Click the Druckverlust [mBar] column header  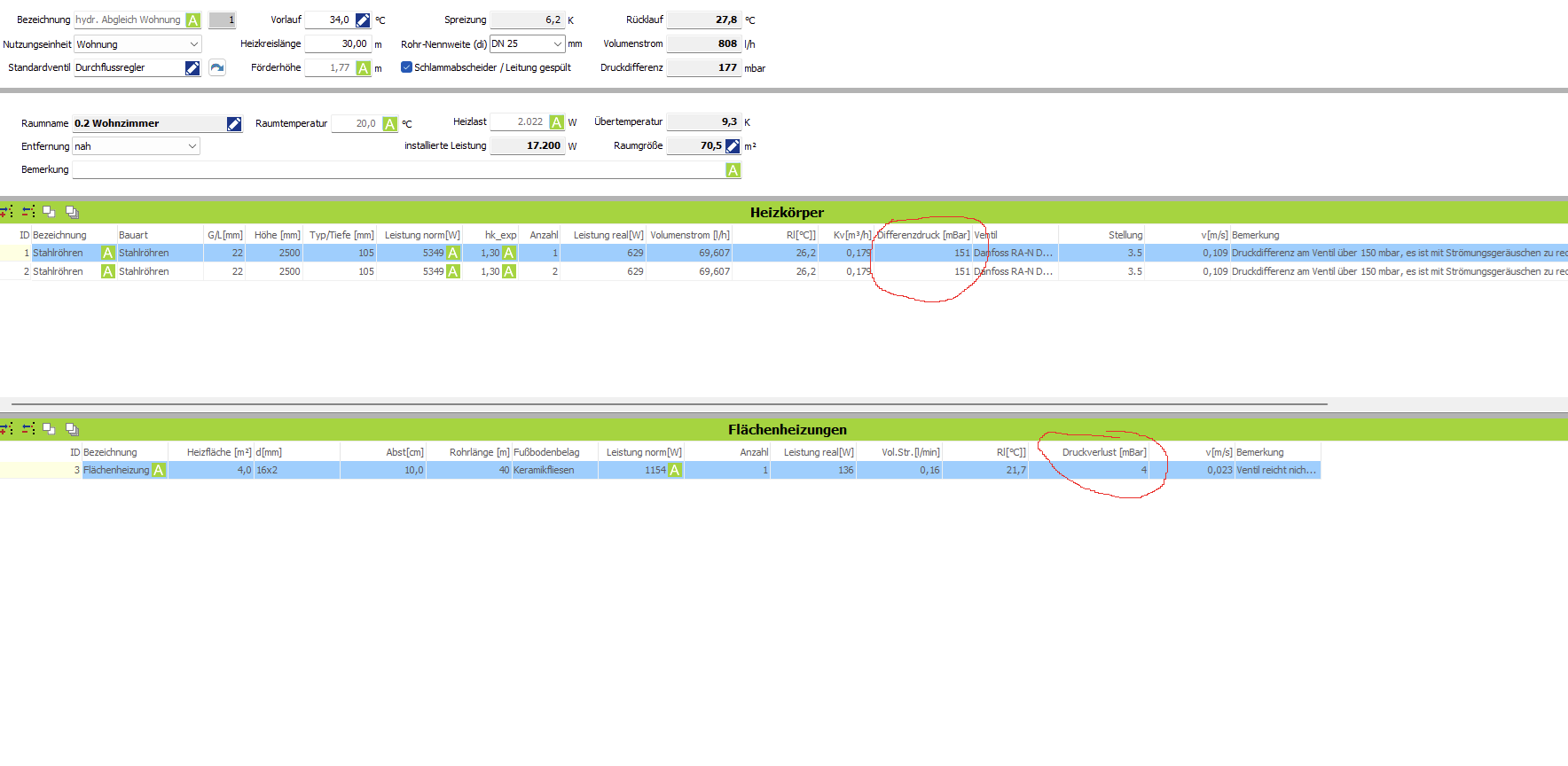(x=1103, y=452)
